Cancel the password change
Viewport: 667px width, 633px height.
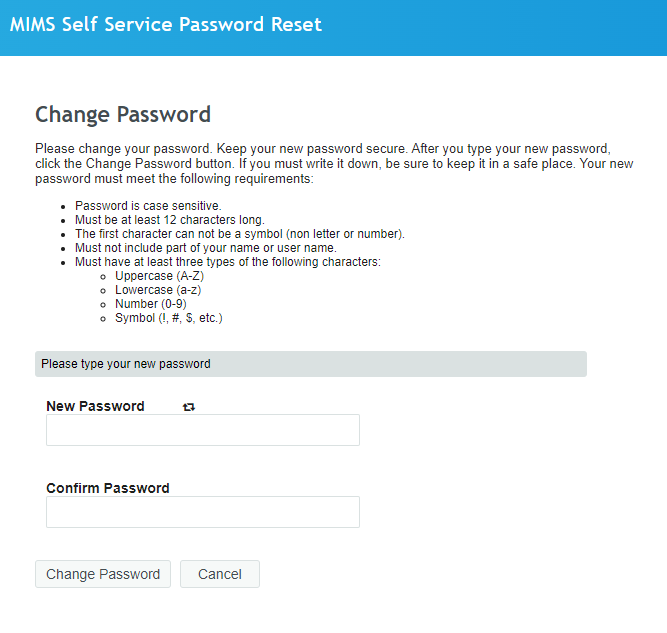(x=220, y=574)
